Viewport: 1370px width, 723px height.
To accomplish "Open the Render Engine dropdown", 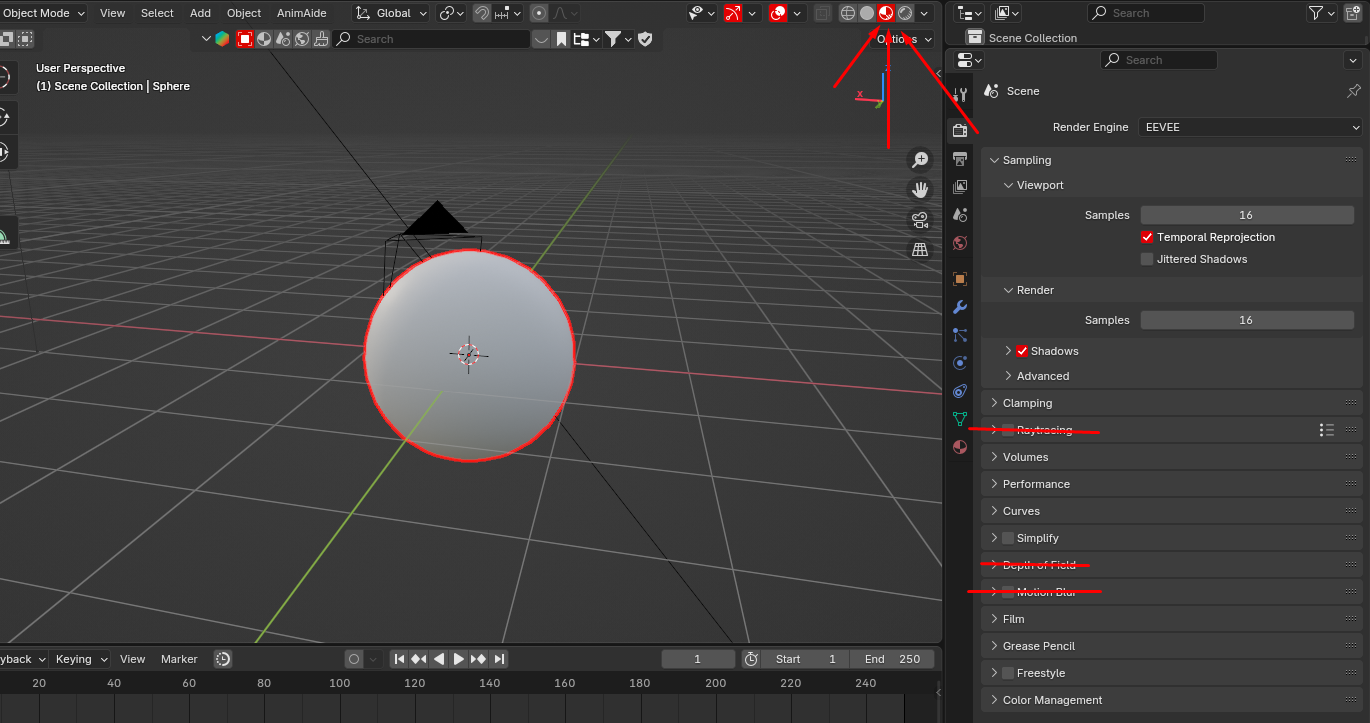I will 1250,127.
